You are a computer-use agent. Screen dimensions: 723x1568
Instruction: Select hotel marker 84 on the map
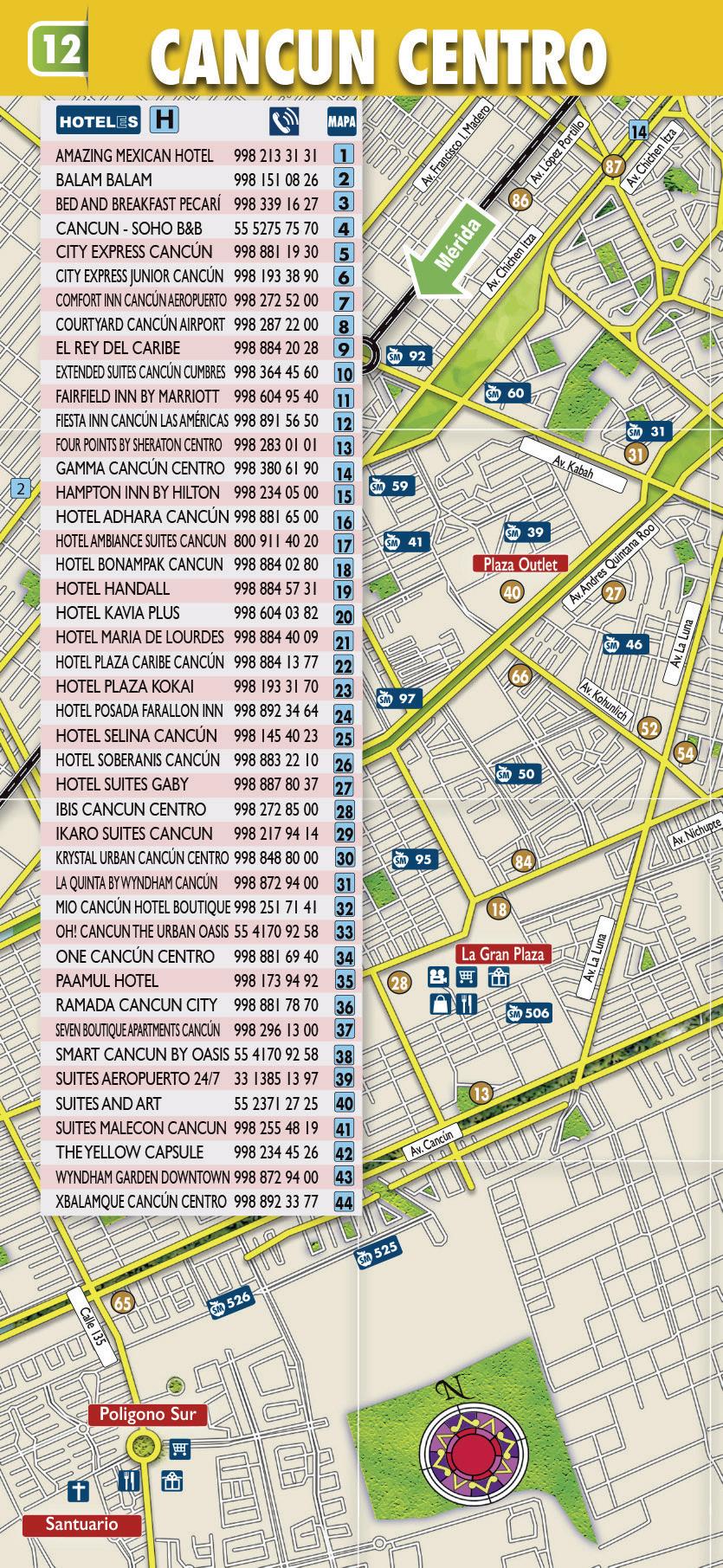point(523,861)
